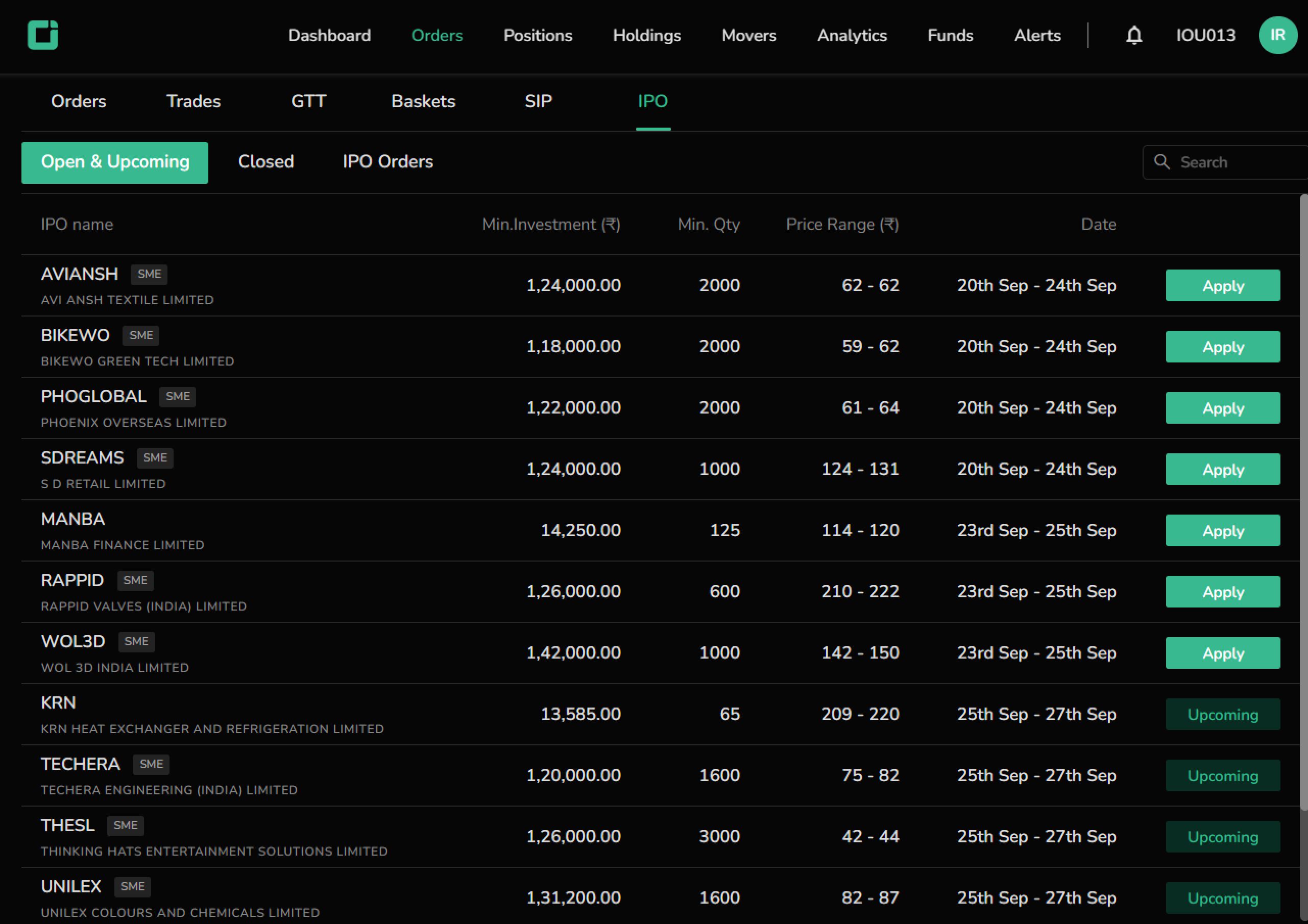
Task: Select AVIANSH IPO name
Action: (79, 274)
